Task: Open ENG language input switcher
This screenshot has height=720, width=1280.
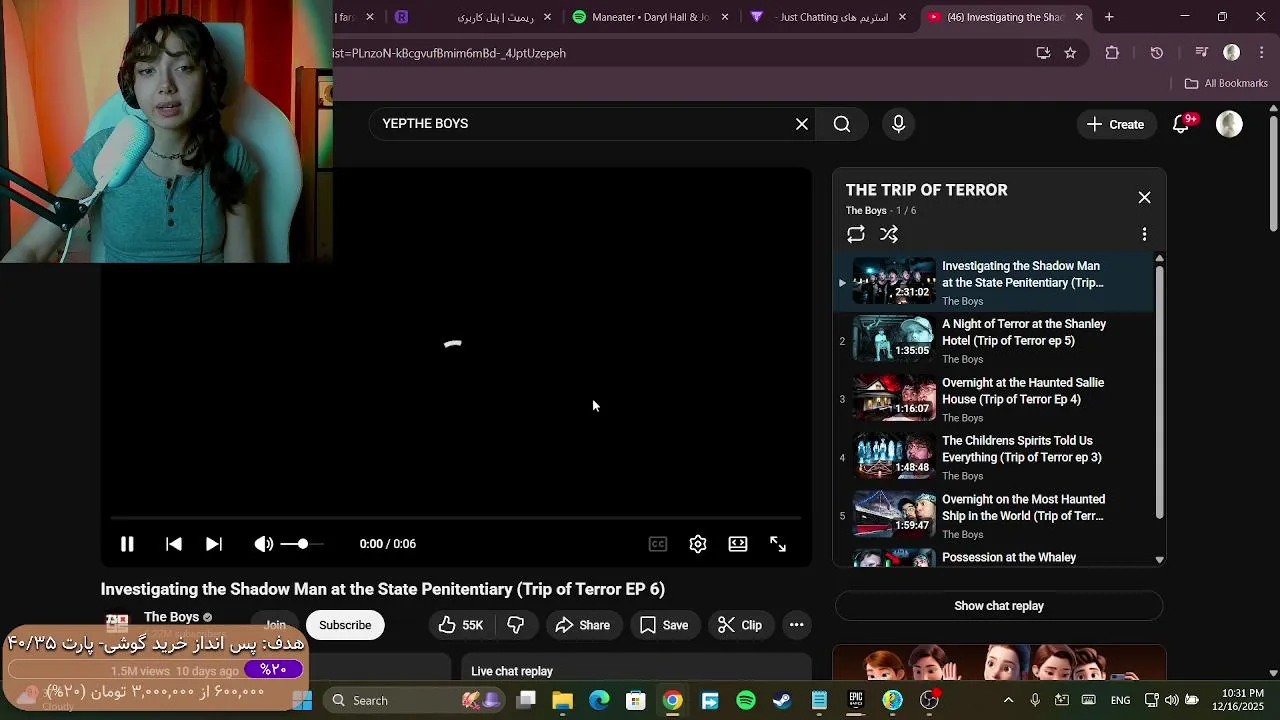Action: click(x=1121, y=700)
